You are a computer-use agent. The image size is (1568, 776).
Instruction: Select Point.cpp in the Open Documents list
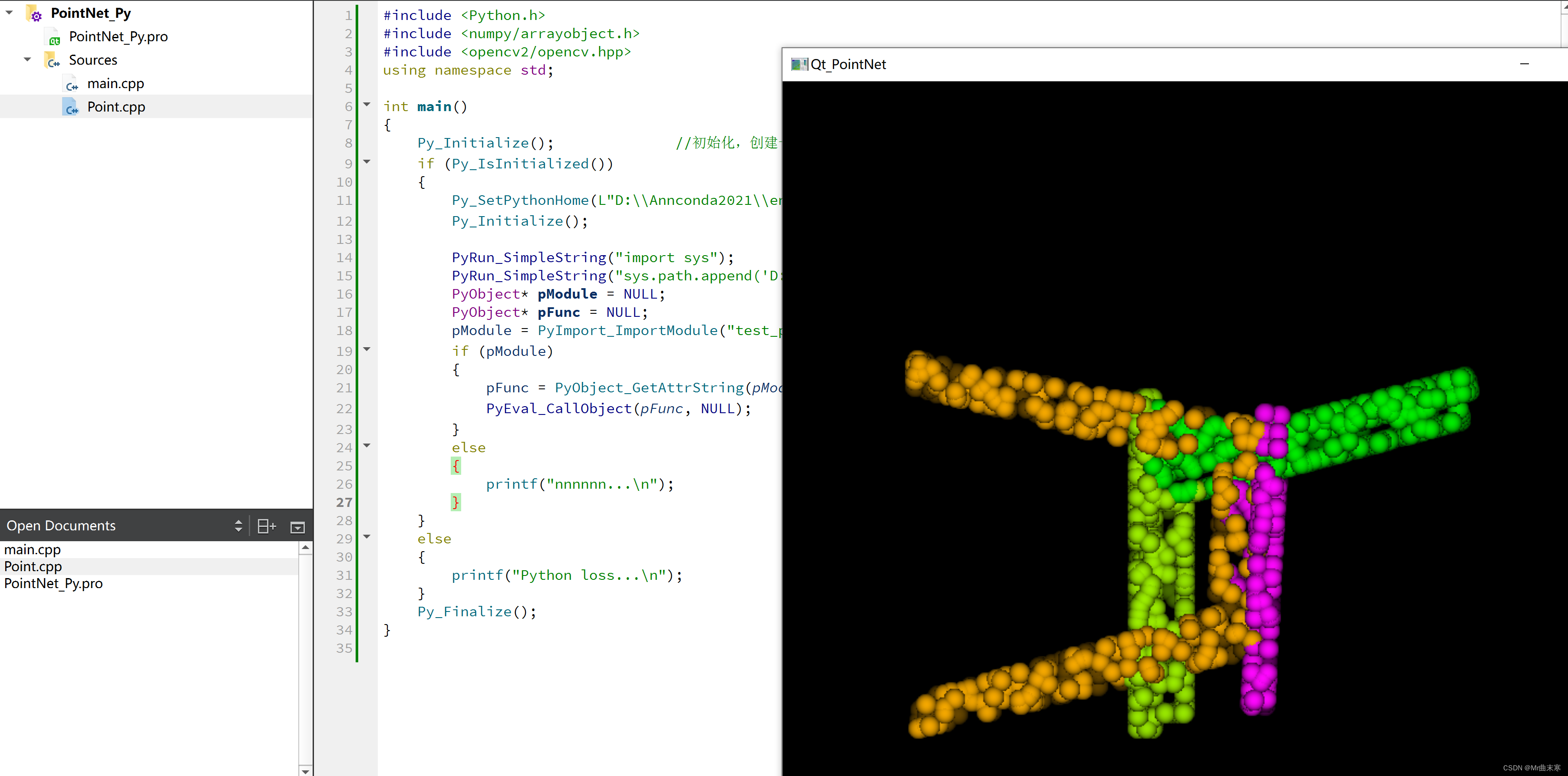pos(33,566)
